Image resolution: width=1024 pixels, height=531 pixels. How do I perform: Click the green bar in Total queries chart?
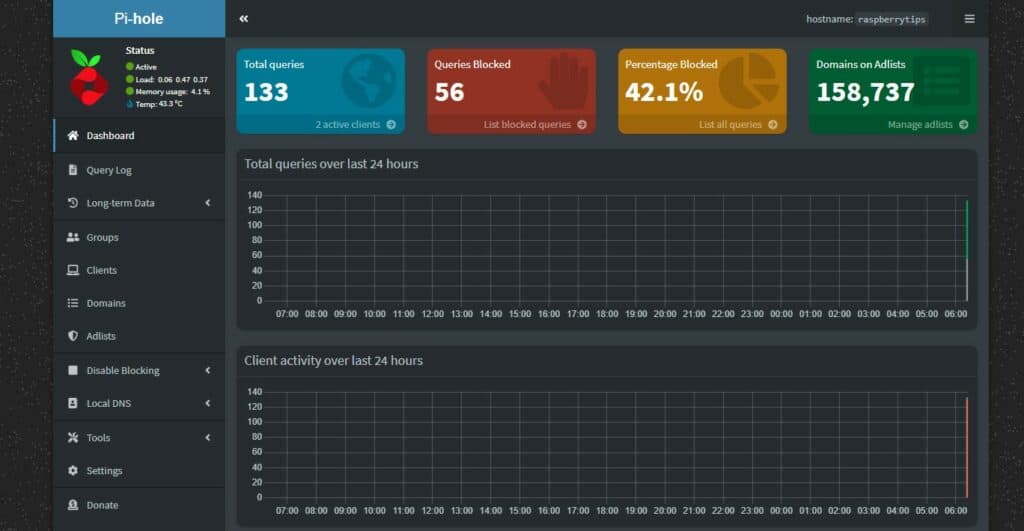point(967,229)
